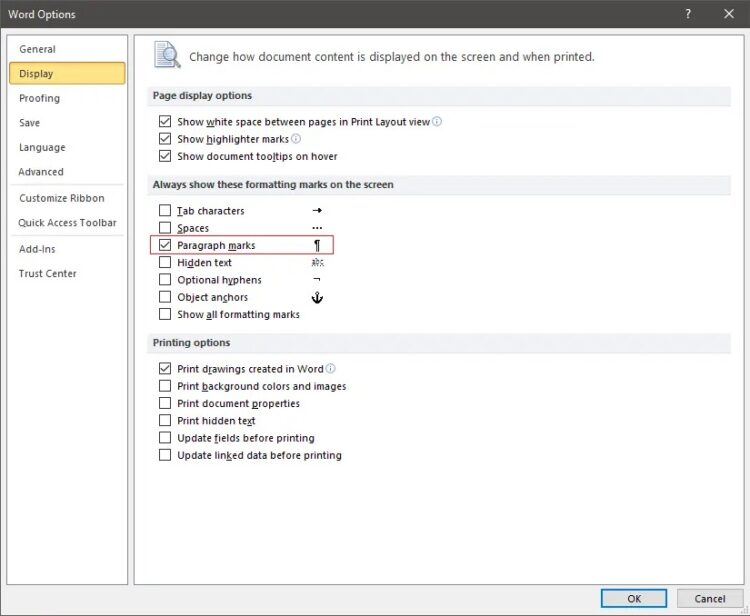The width and height of the screenshot is (750, 616).
Task: Click the hidden text abc symbol
Action: coord(317,263)
